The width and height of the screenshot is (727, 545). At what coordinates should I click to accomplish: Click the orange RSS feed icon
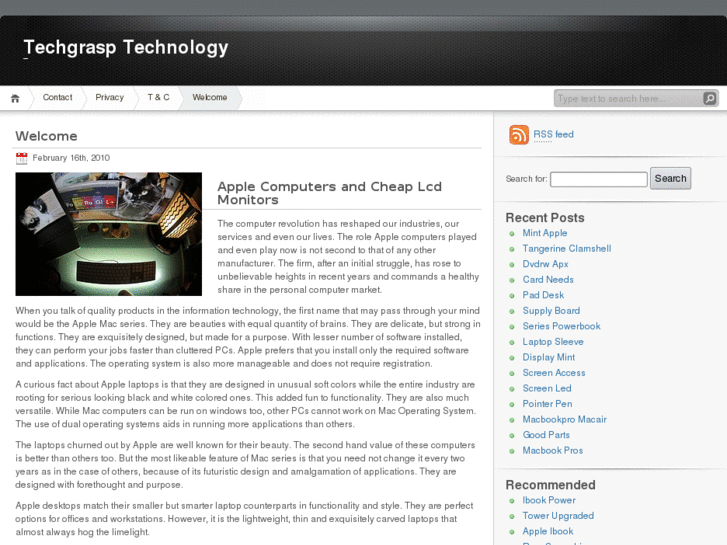coord(519,135)
